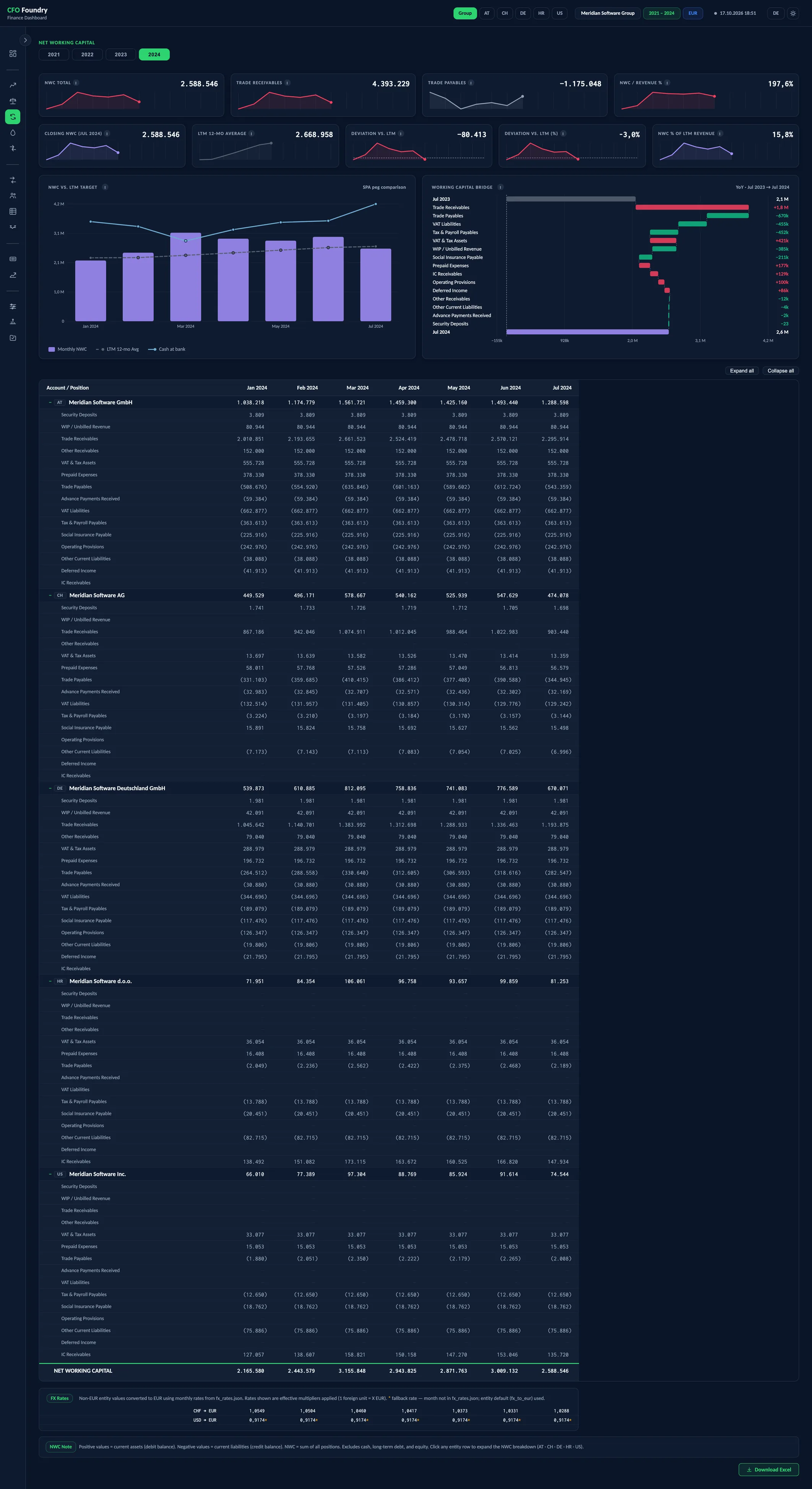Click the EUR currency button
Viewport: 812px width, 1489px height.
[693, 13]
